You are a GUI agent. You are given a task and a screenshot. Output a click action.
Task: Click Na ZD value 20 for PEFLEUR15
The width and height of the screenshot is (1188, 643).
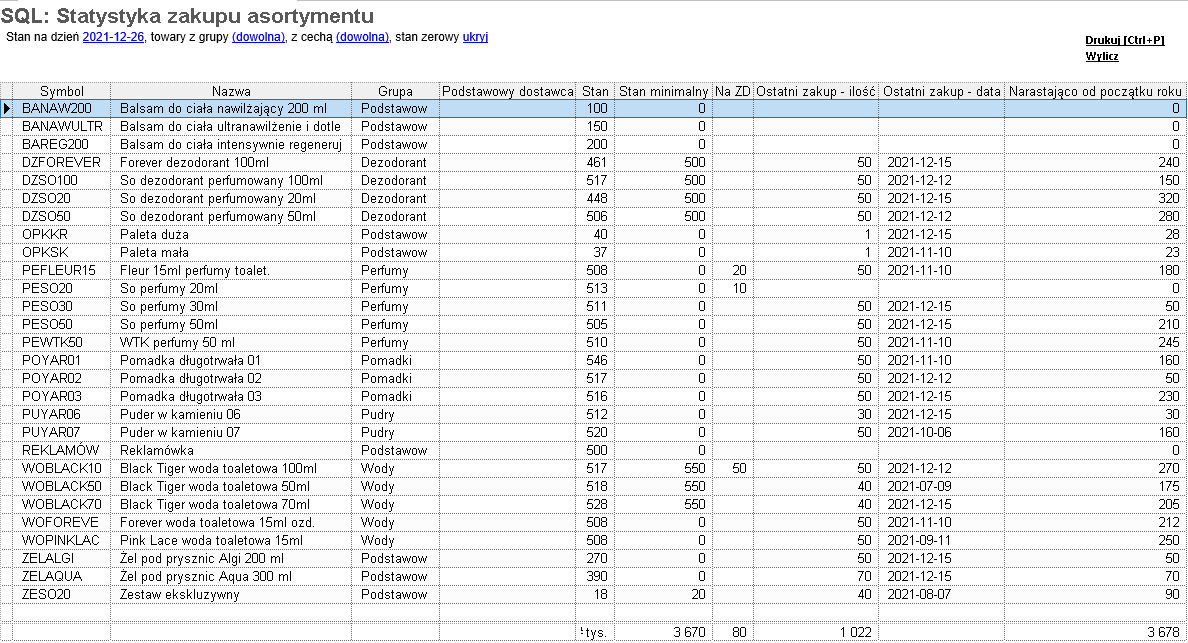pos(733,270)
